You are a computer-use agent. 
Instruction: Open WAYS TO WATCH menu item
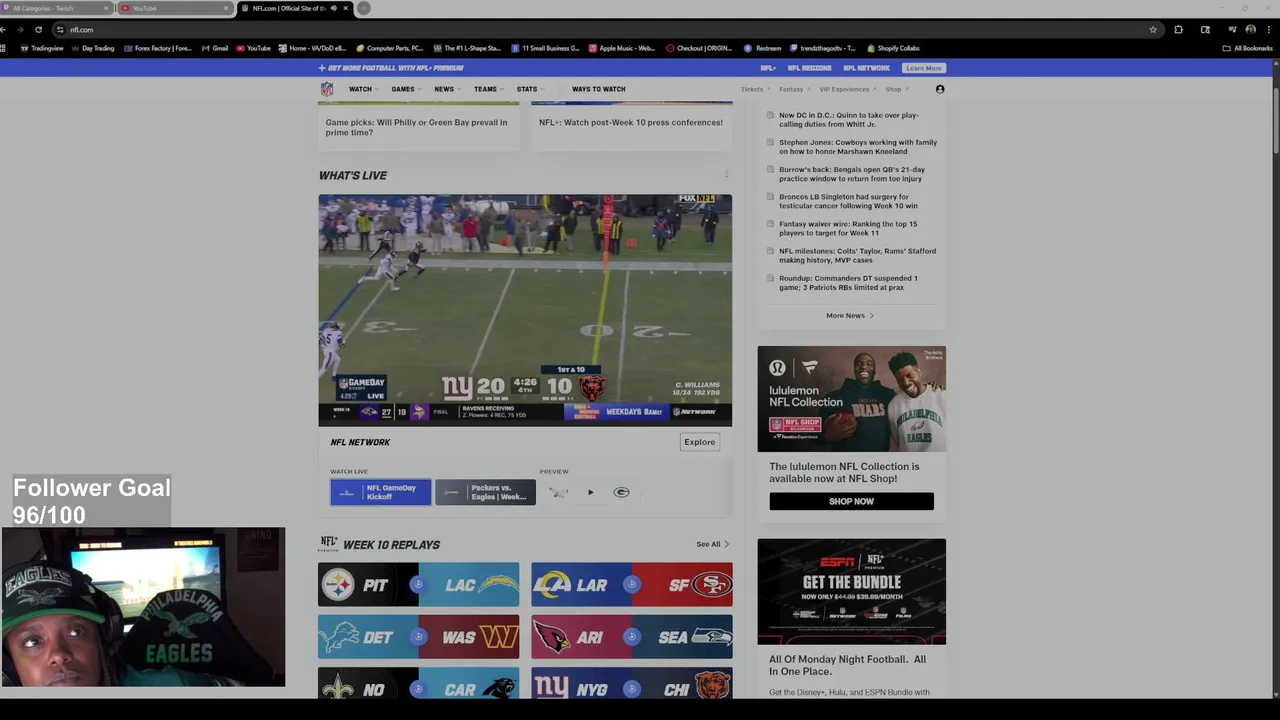(x=598, y=89)
